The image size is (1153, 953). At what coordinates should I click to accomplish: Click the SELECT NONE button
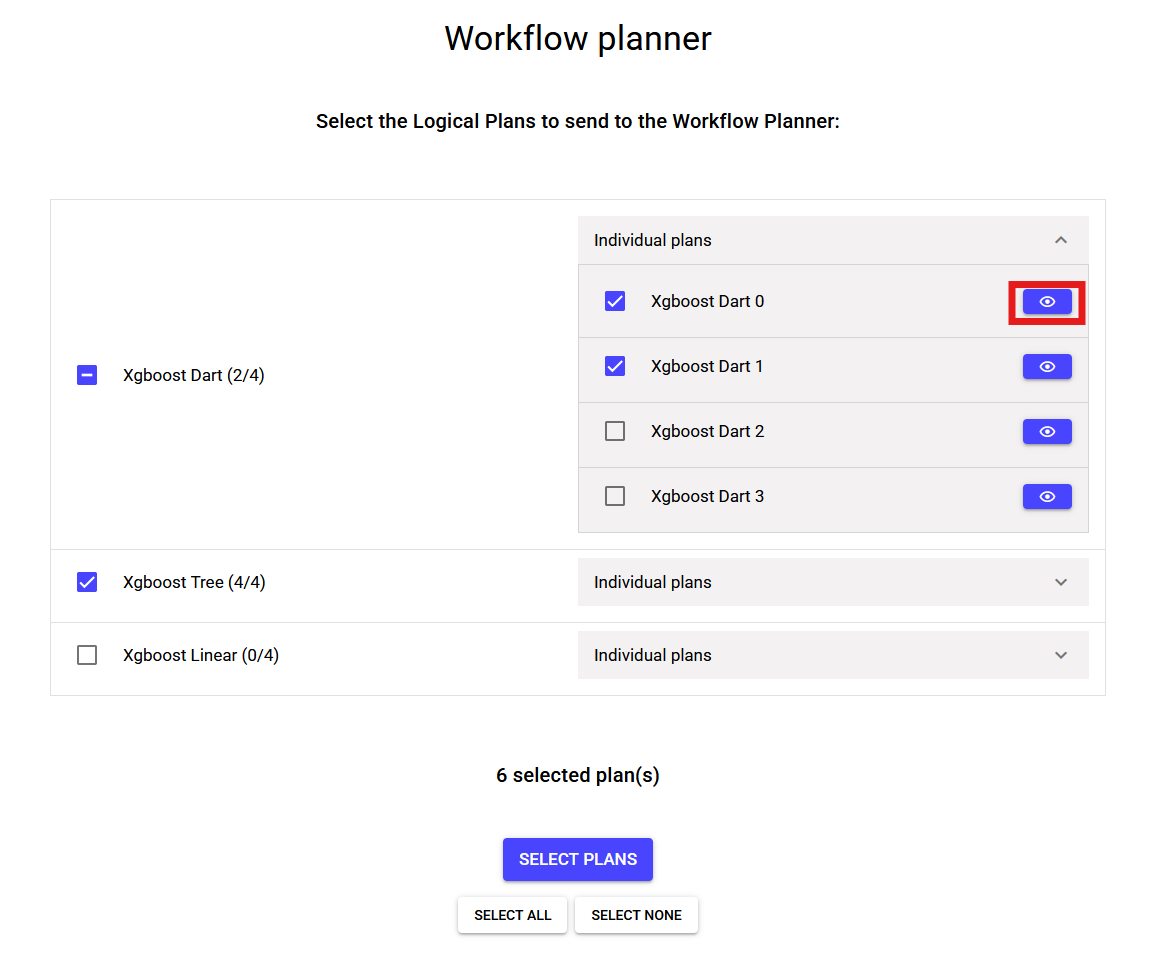[x=636, y=914]
